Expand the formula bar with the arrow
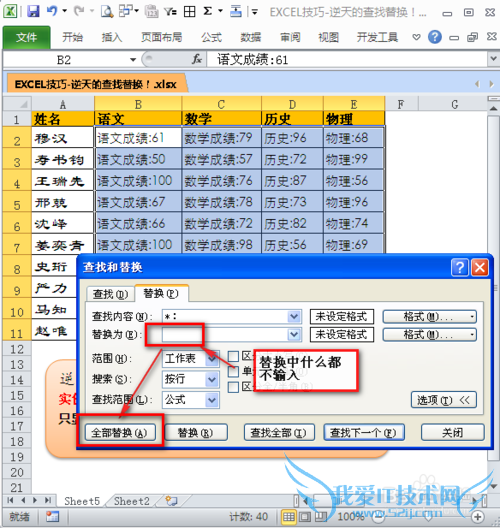Screen dimensions: 500x528 (x=493, y=59)
